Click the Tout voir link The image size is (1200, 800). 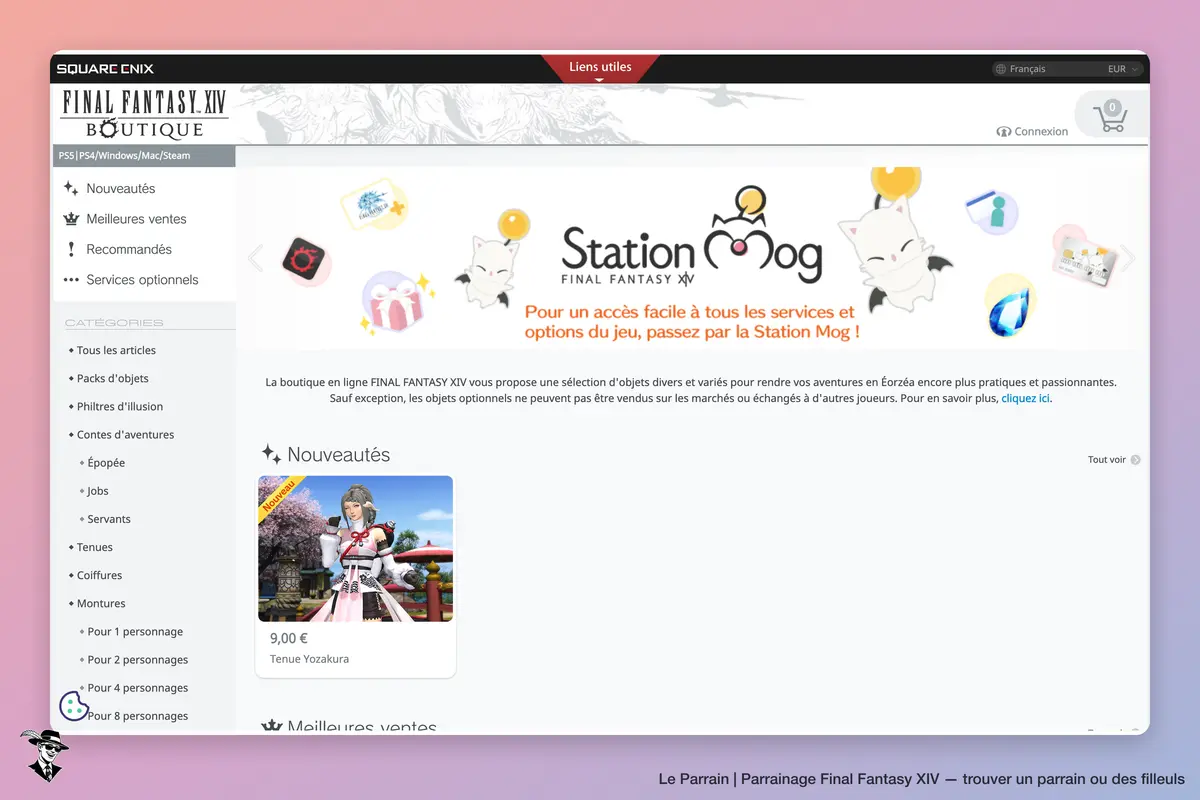1107,460
